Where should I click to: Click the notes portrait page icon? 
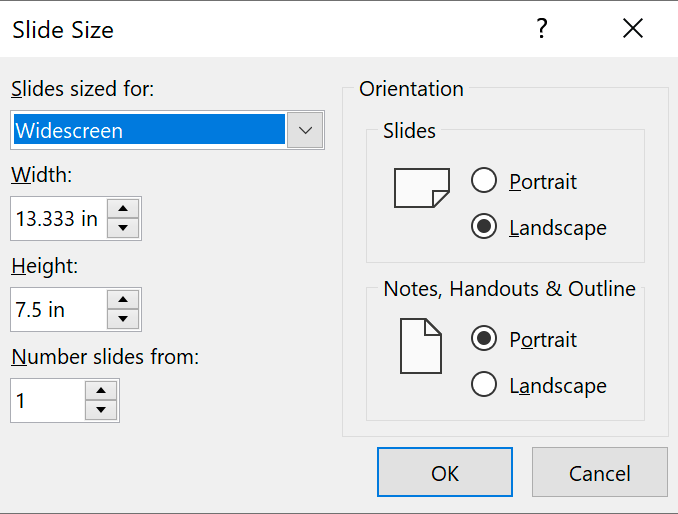[x=421, y=345]
